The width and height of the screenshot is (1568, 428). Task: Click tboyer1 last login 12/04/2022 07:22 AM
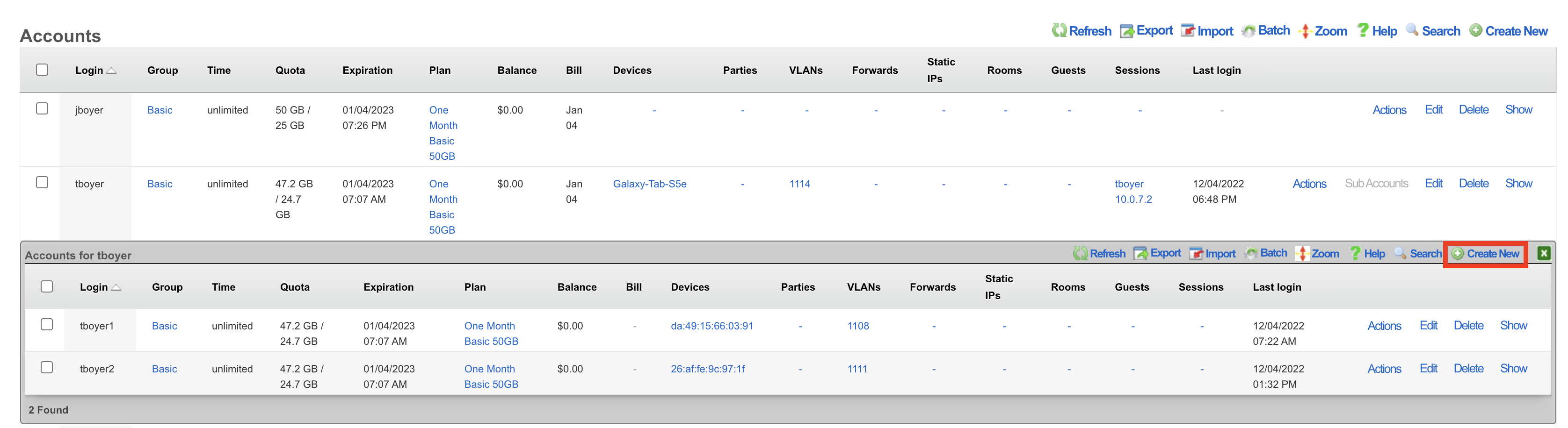tap(1278, 333)
